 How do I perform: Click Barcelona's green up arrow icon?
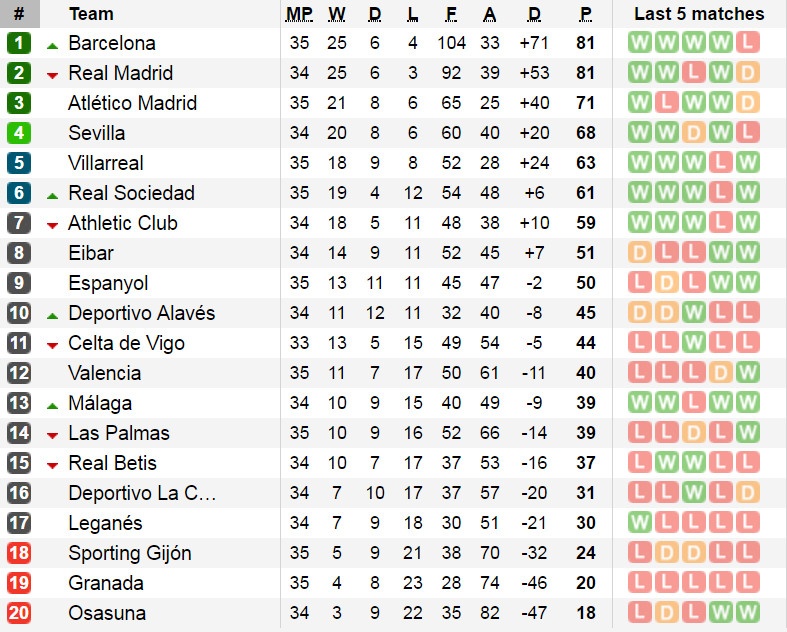pos(52,44)
